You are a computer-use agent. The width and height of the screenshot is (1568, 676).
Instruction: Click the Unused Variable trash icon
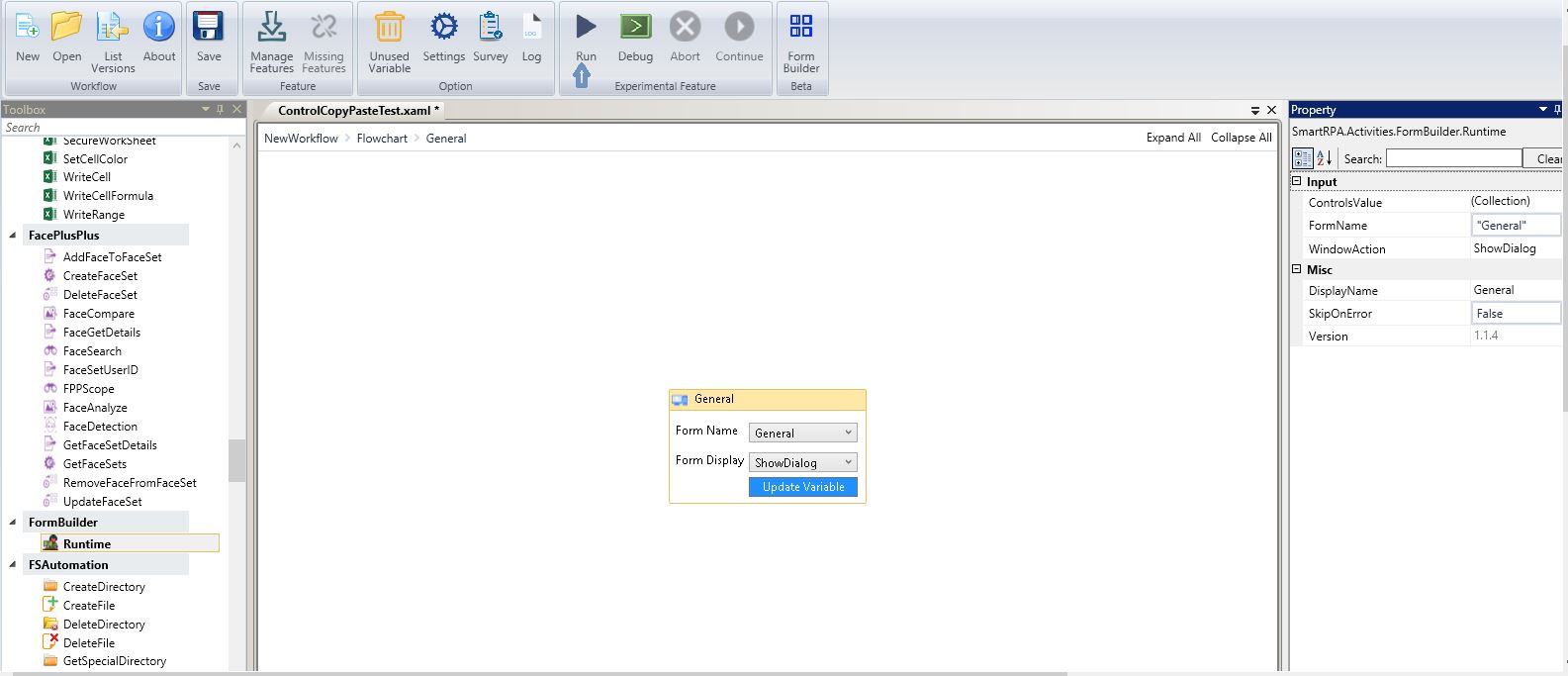click(x=389, y=28)
